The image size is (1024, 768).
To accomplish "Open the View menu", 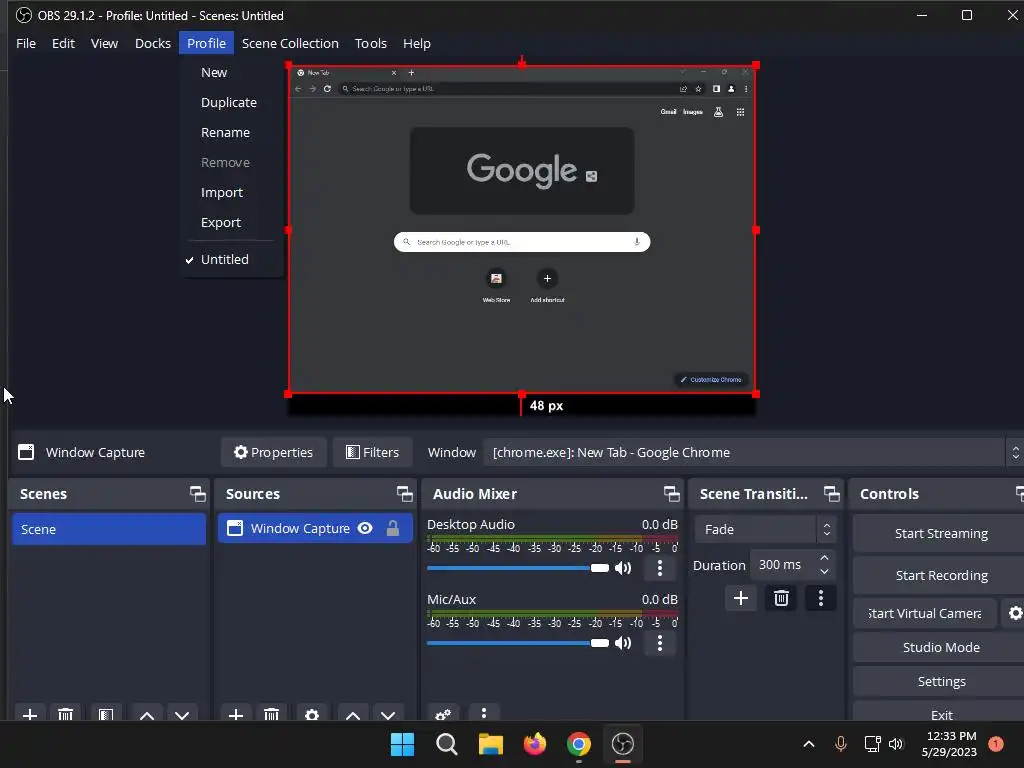I will [x=104, y=43].
